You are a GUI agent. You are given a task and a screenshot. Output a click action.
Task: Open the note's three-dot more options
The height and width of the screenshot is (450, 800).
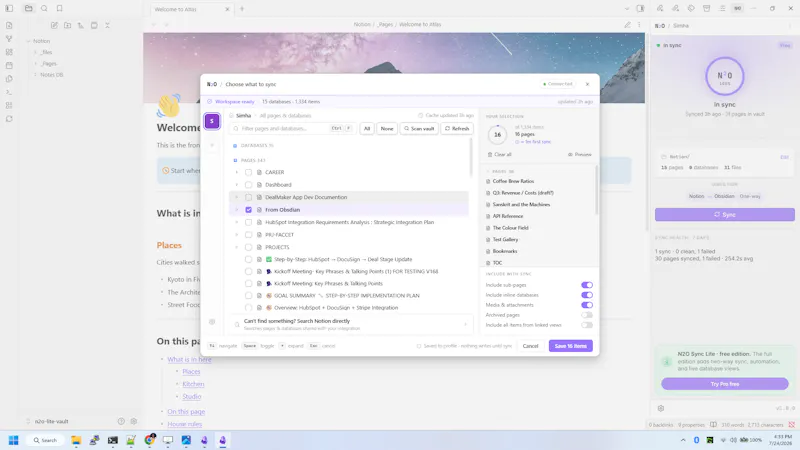[639, 24]
